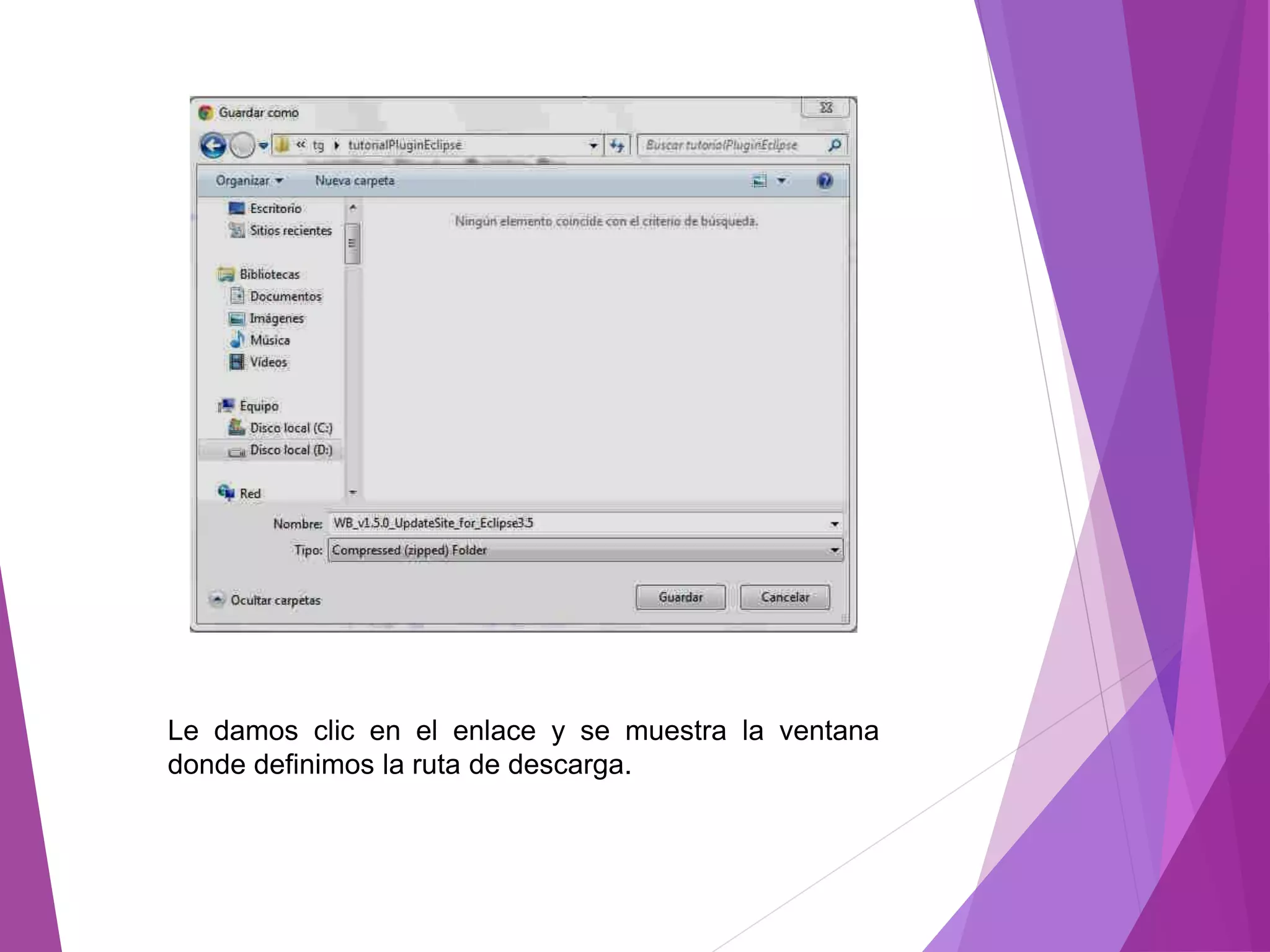This screenshot has width=1270, height=952.
Task: Open Imágenes library
Action: click(x=277, y=319)
